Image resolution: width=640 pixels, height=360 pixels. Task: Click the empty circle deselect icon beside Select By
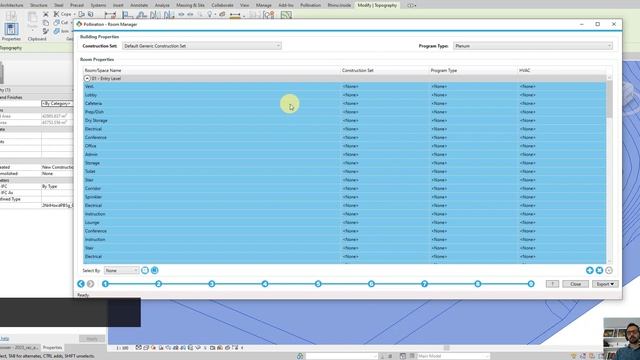click(x=145, y=270)
